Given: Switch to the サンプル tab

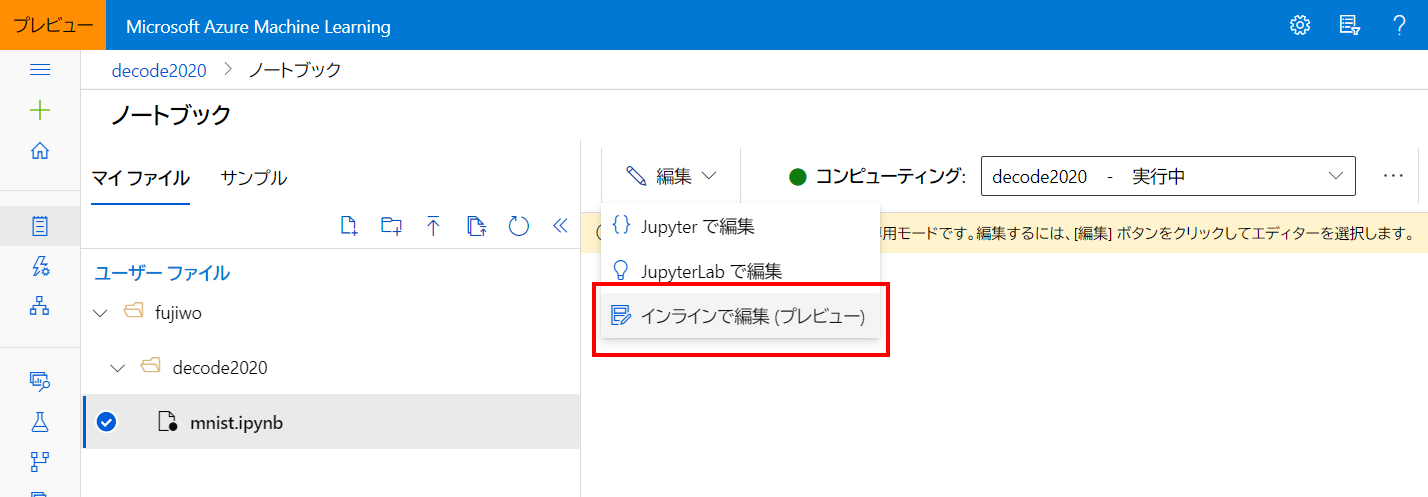Looking at the screenshot, I should click(254, 178).
